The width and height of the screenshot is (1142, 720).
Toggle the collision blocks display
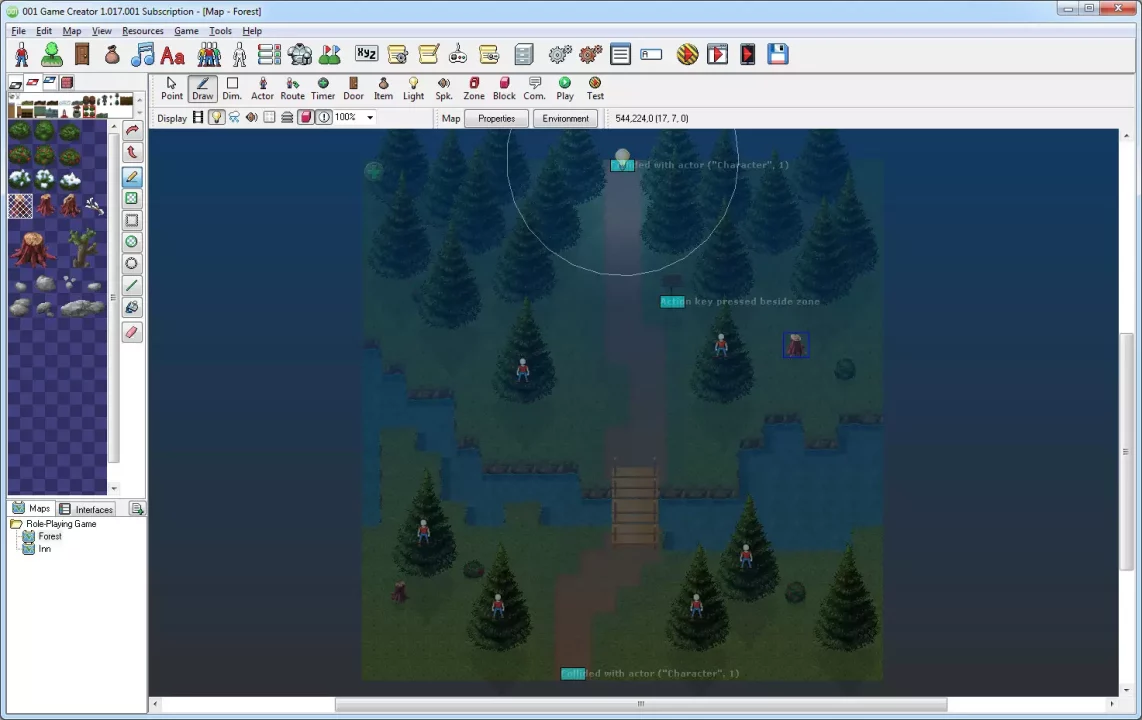[x=306, y=117]
